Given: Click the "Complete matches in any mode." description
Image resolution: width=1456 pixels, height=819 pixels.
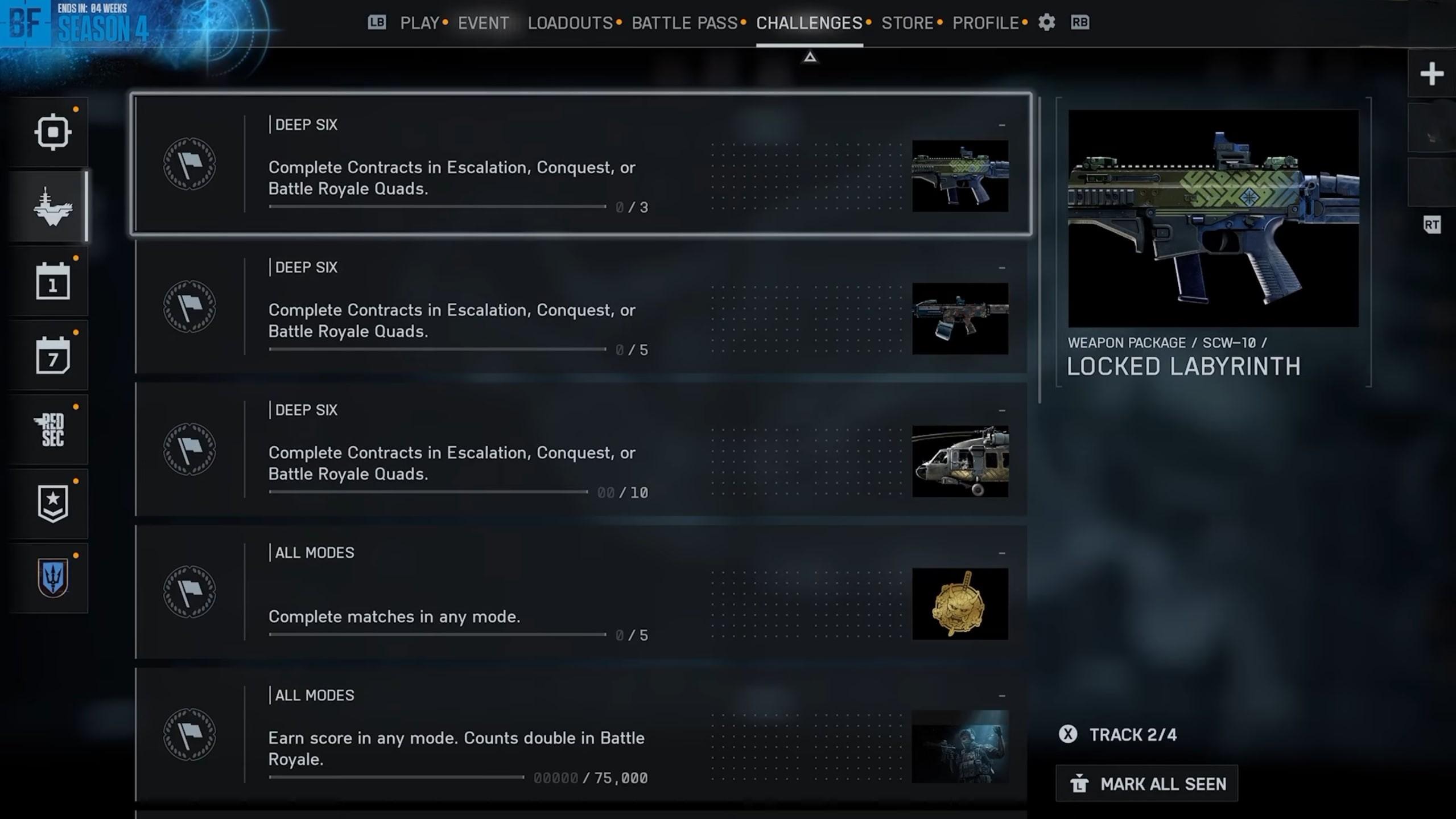Looking at the screenshot, I should point(394,616).
